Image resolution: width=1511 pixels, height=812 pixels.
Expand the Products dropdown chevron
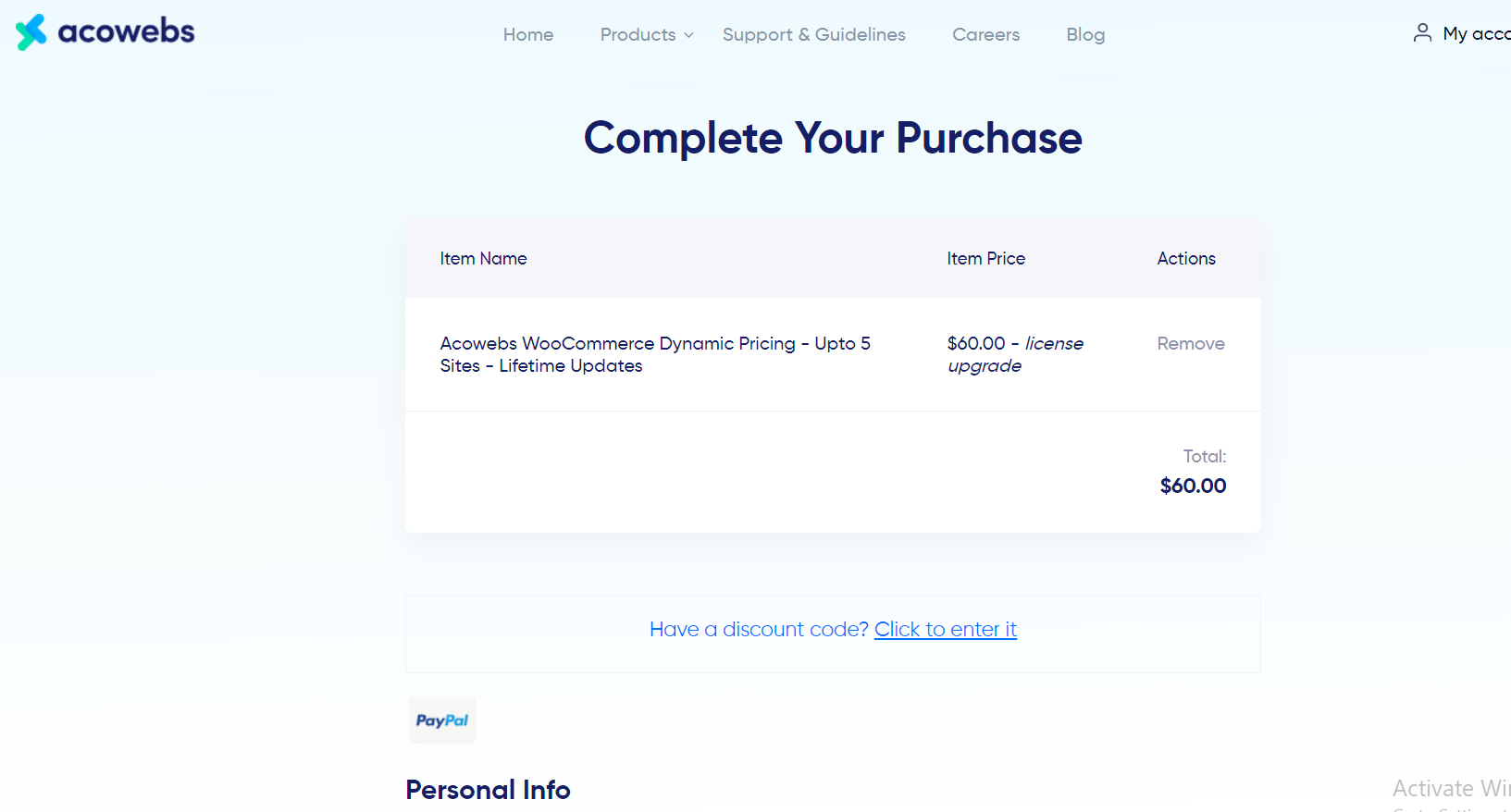688,35
